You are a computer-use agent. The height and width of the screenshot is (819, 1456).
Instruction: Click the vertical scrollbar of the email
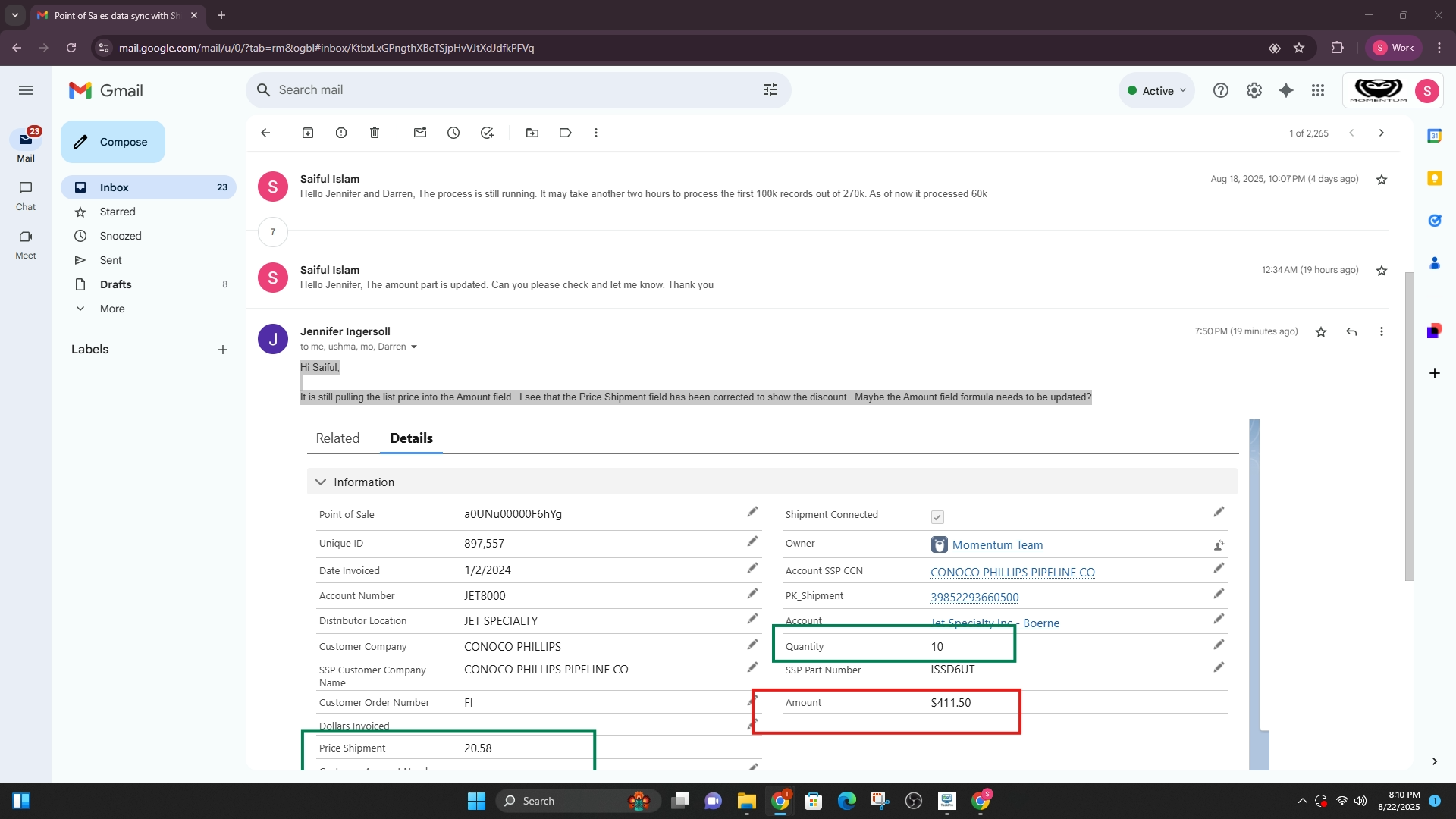coord(1409,425)
